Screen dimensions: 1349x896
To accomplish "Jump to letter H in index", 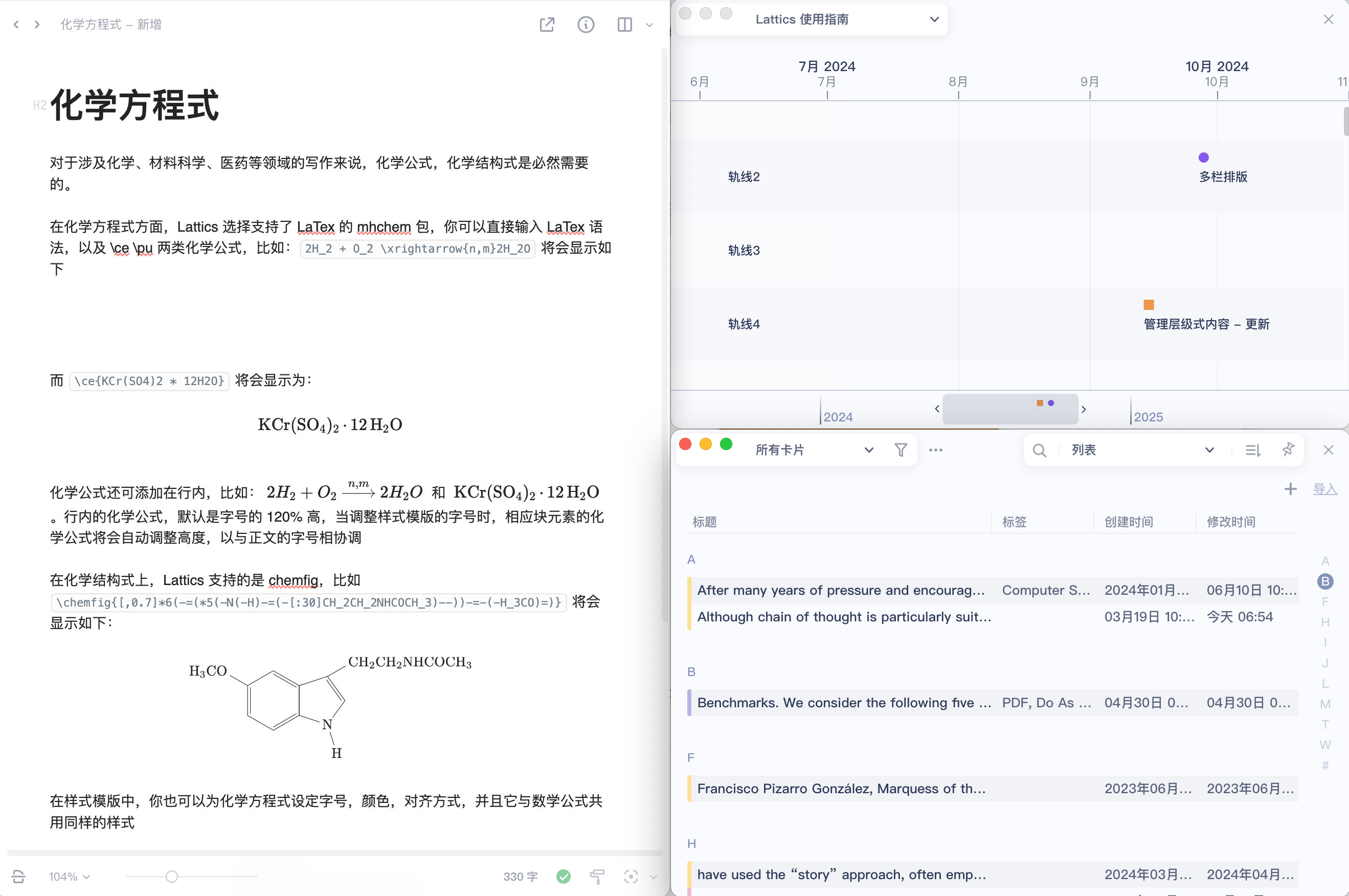I will click(1325, 623).
